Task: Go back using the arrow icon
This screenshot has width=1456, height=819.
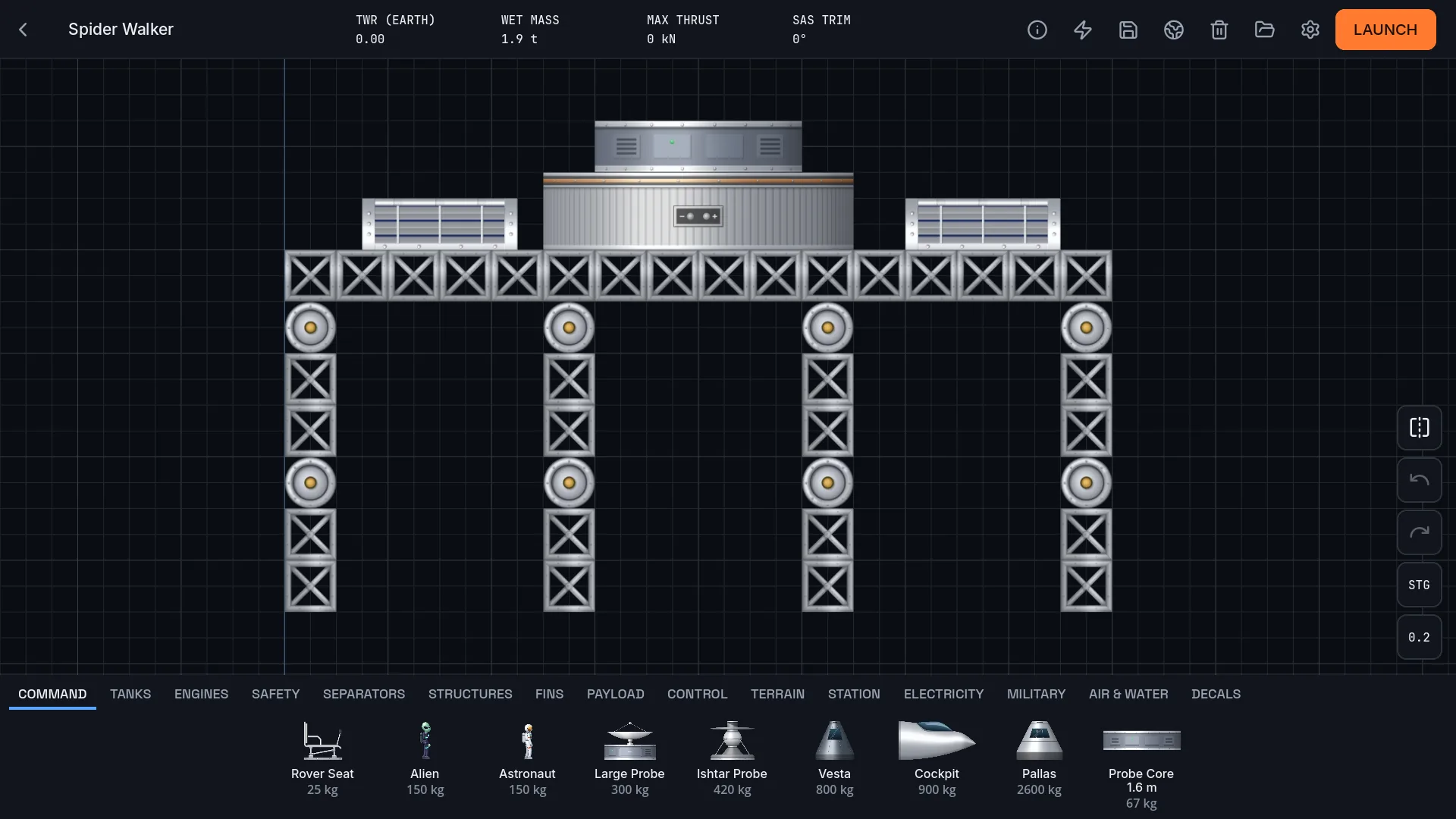Action: 23,30
